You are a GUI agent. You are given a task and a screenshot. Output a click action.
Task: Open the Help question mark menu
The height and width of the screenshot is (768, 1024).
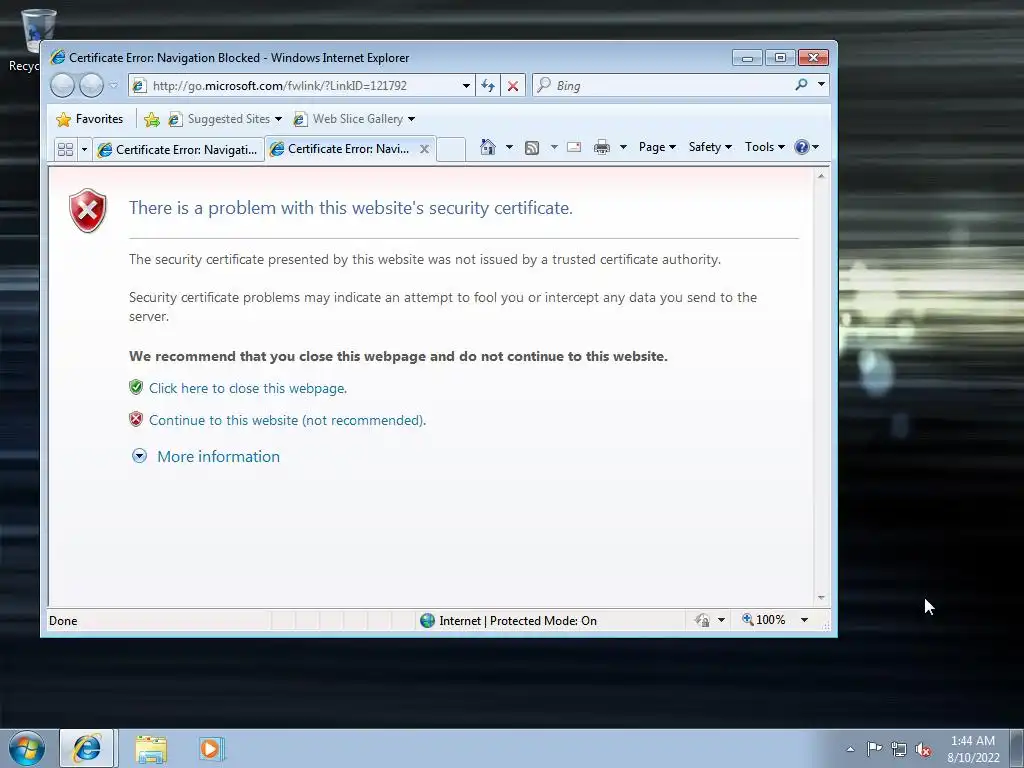pyautogui.click(x=806, y=147)
